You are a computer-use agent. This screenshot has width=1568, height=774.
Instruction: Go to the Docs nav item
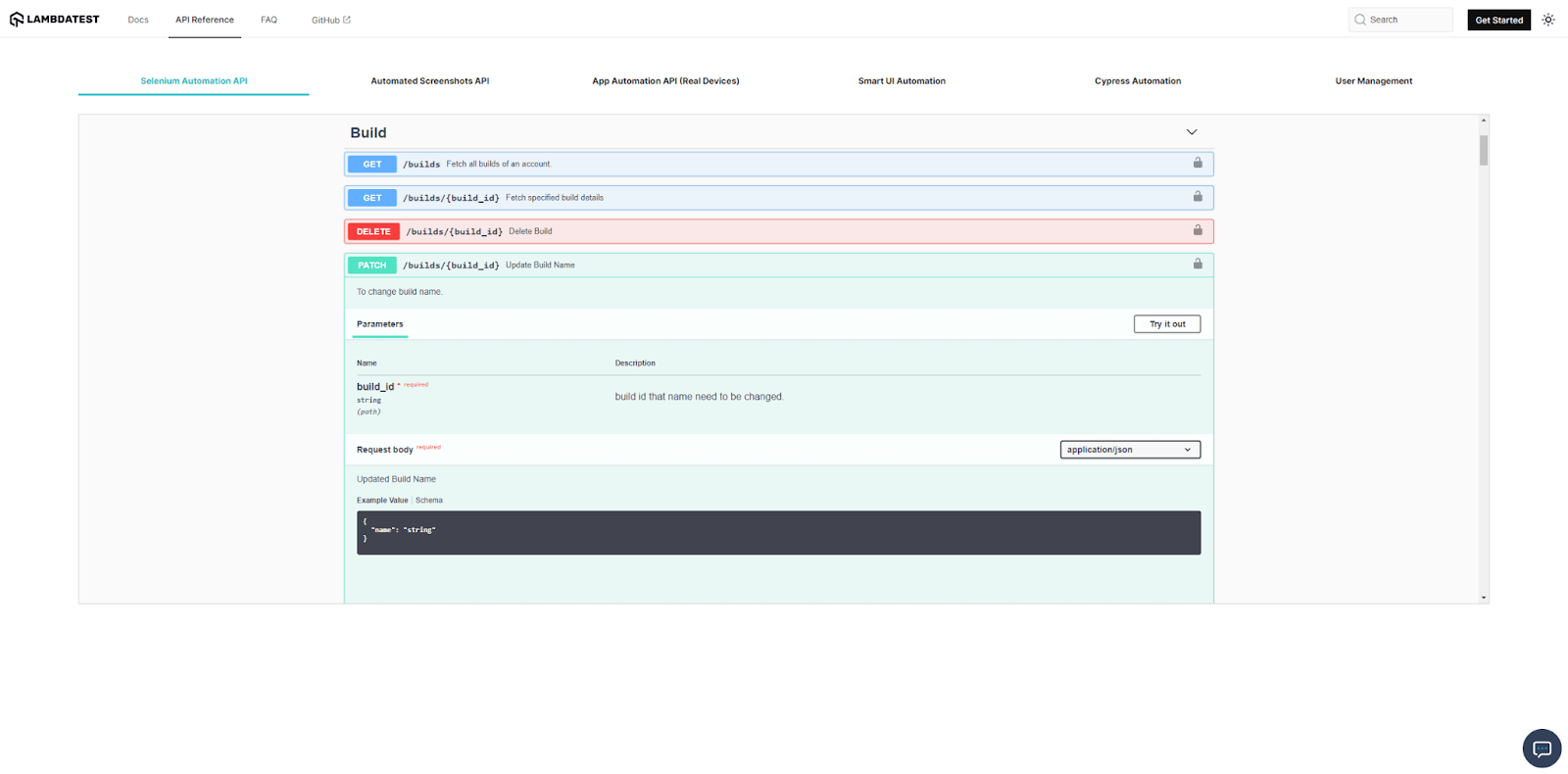pyautogui.click(x=138, y=20)
